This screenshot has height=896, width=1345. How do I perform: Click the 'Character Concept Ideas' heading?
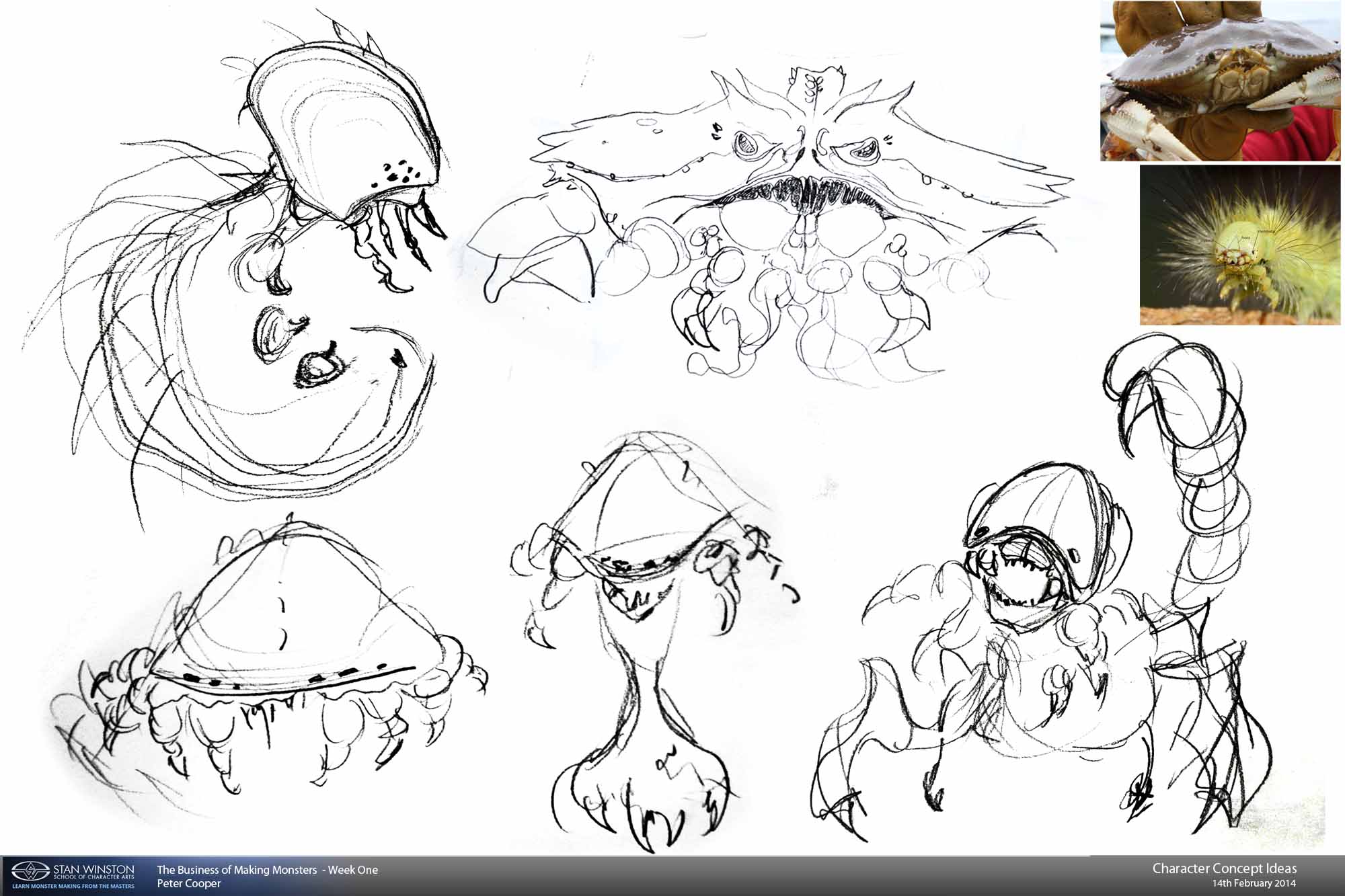(1224, 868)
